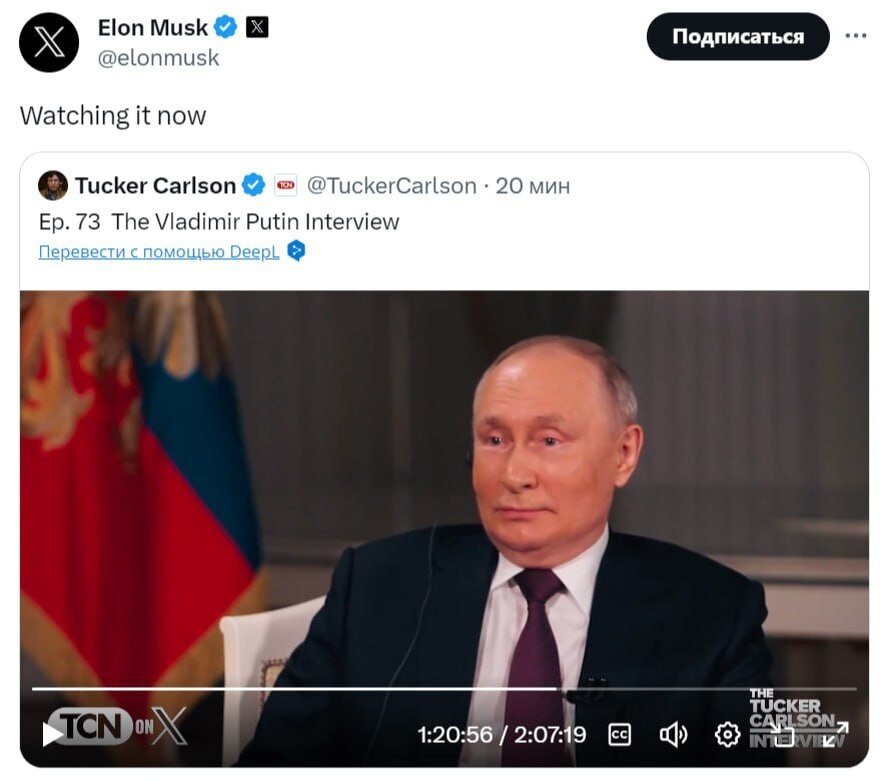Click the TCN logo emoji in Tucker's handle
This screenshot has width=880, height=782.
pos(284,185)
